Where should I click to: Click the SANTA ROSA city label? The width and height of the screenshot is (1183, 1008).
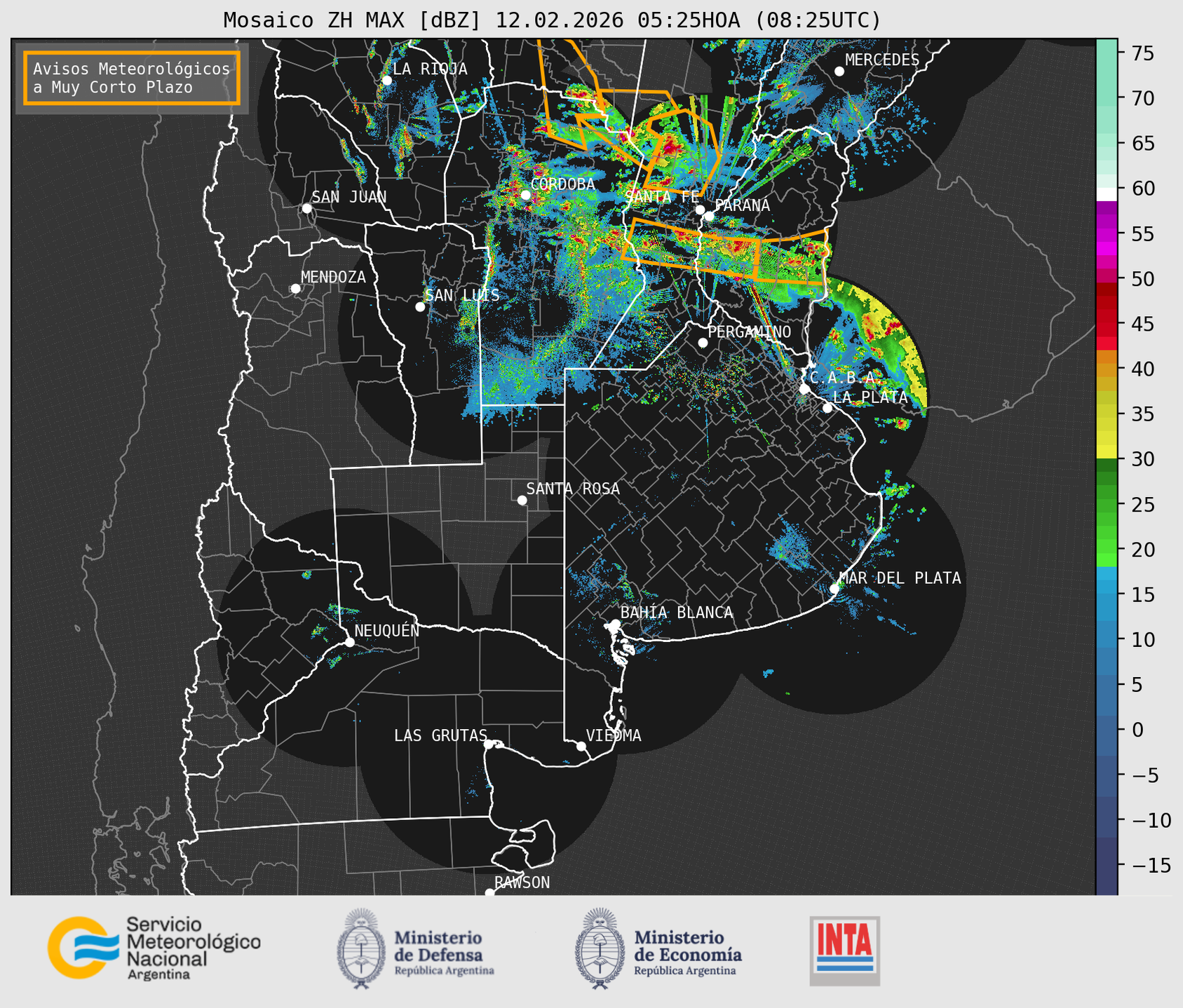tap(573, 489)
